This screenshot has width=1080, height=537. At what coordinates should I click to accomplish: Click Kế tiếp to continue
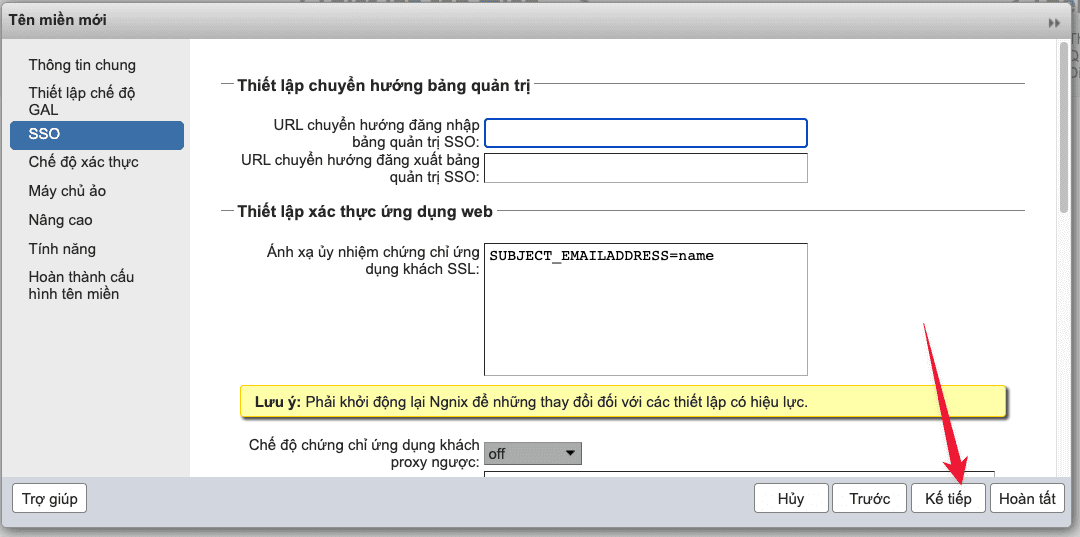[947, 498]
